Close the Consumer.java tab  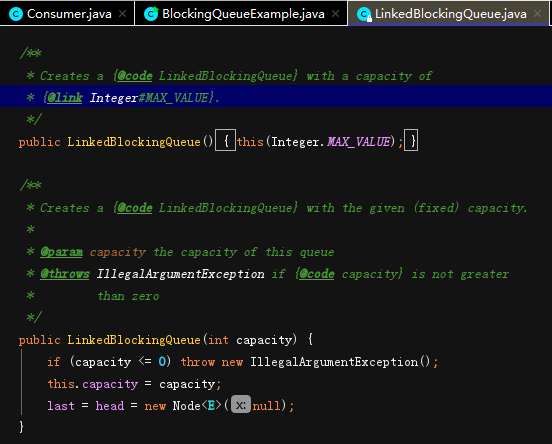123,14
